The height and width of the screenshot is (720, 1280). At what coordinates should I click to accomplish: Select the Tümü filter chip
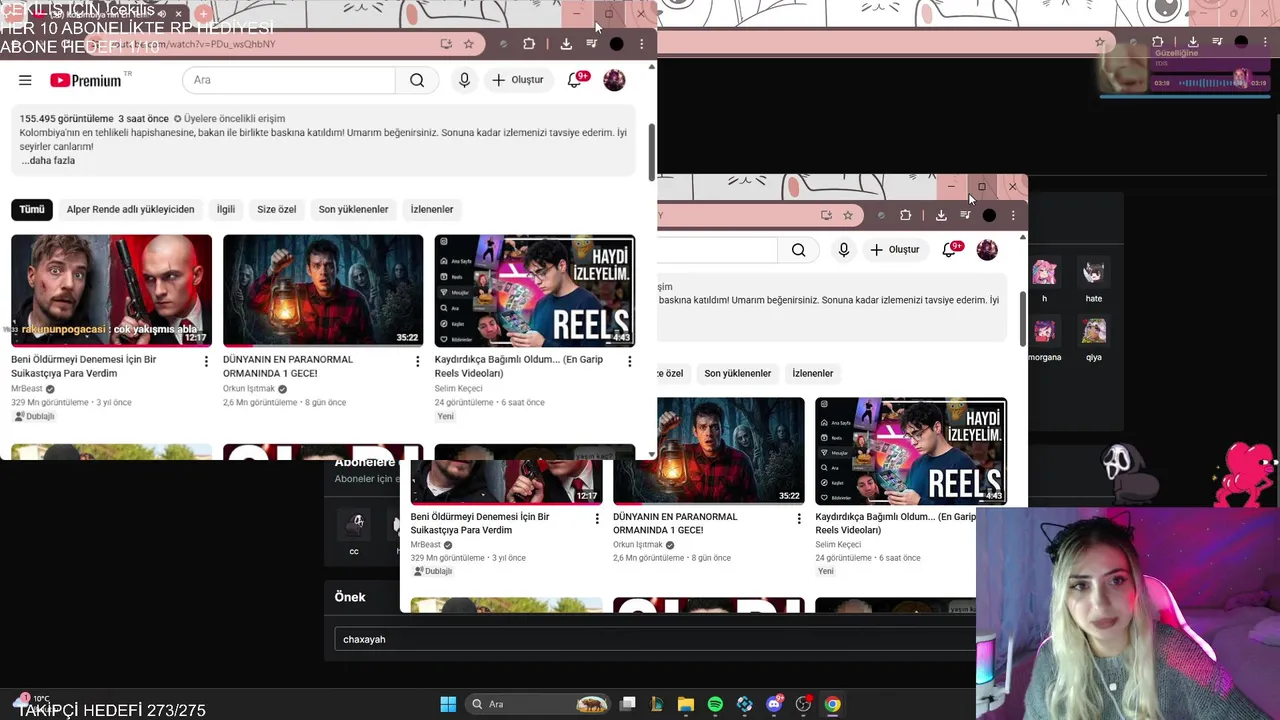click(x=32, y=209)
